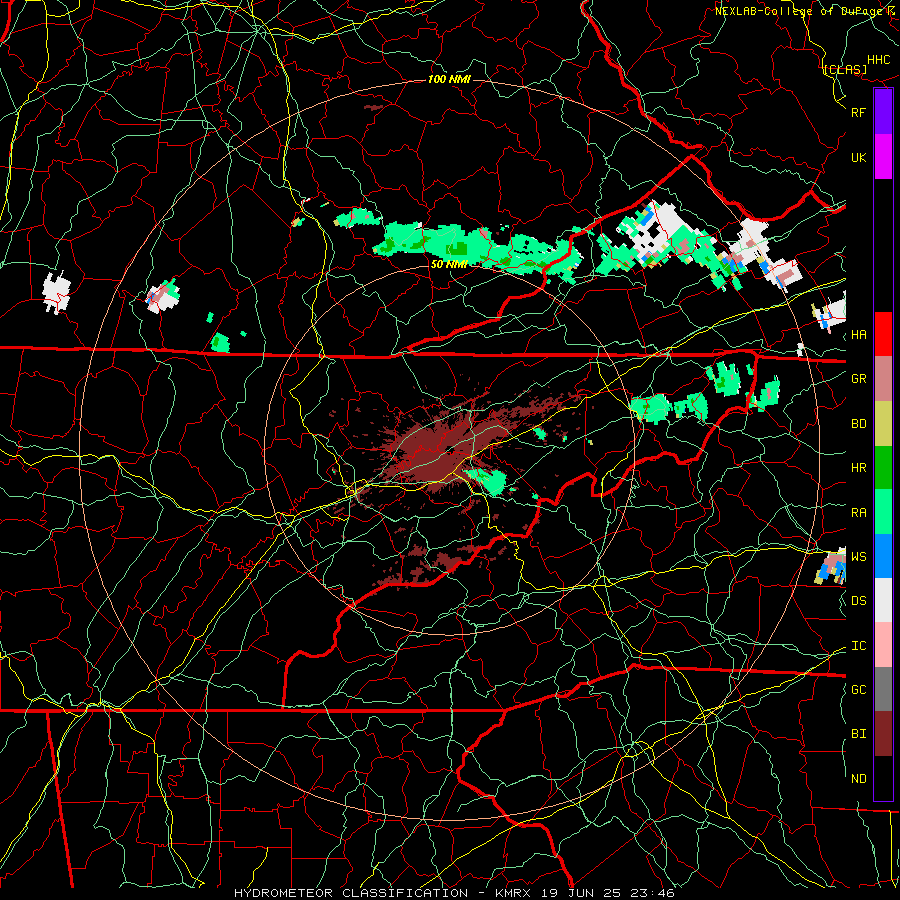Image resolution: width=900 pixels, height=900 pixels.
Task: Click the IC legend label
Action: coord(859,646)
